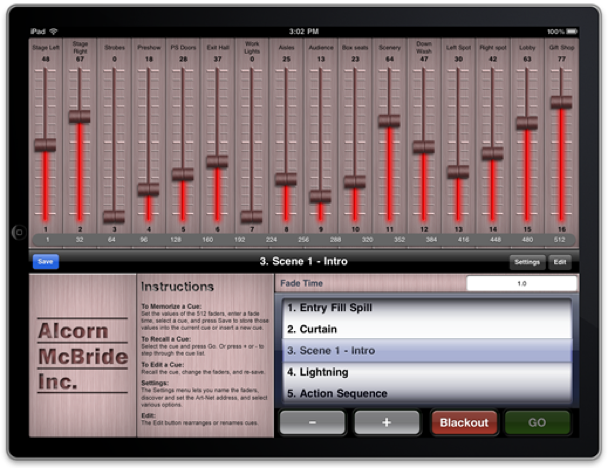
Task: Step to previous cue with minus button
Action: pos(312,422)
